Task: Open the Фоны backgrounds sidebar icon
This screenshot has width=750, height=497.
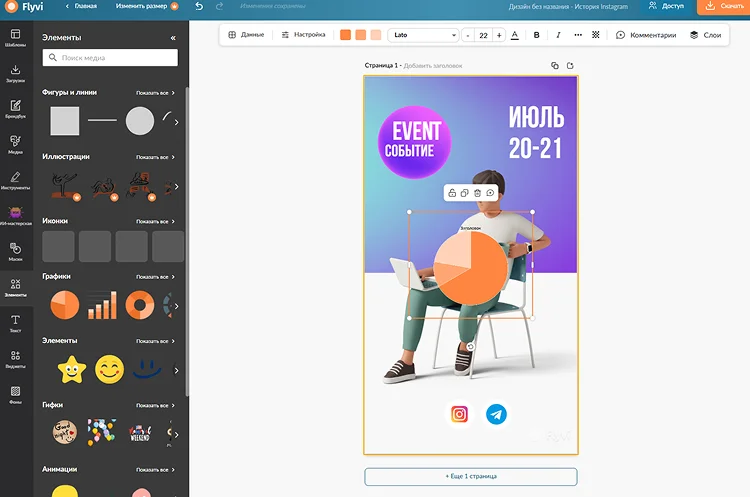Action: [x=15, y=395]
